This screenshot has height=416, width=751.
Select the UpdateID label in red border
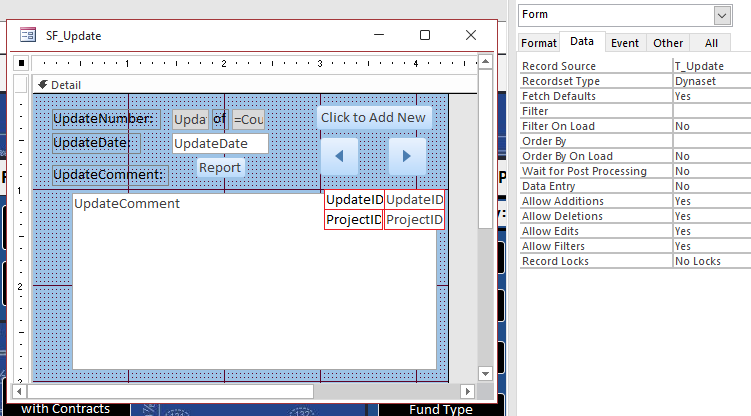[354, 200]
